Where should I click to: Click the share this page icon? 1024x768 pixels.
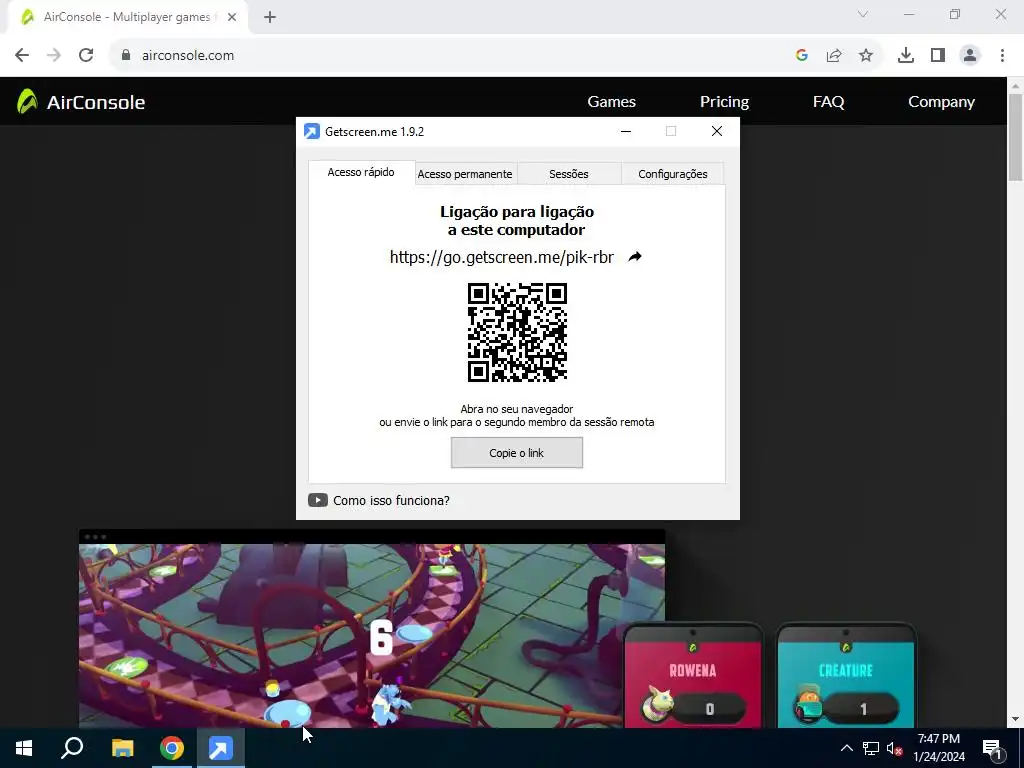834,55
